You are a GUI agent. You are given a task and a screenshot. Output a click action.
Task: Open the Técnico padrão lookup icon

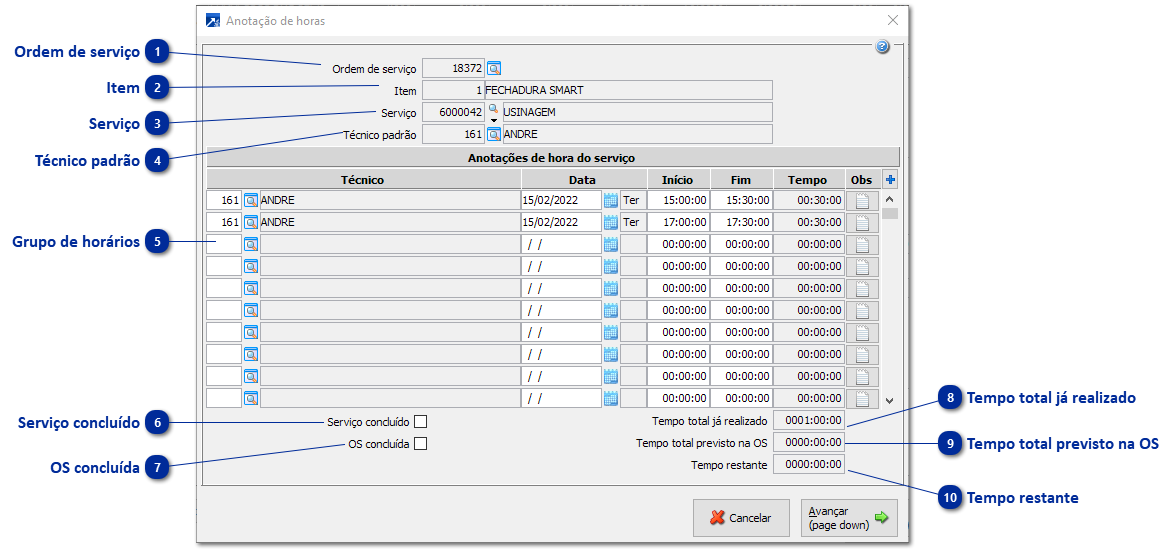[493, 134]
